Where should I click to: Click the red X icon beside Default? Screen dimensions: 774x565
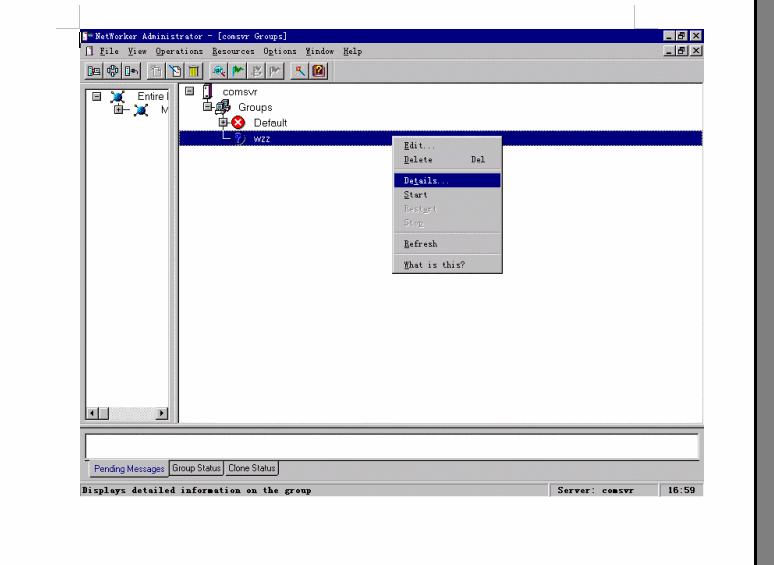pos(238,123)
